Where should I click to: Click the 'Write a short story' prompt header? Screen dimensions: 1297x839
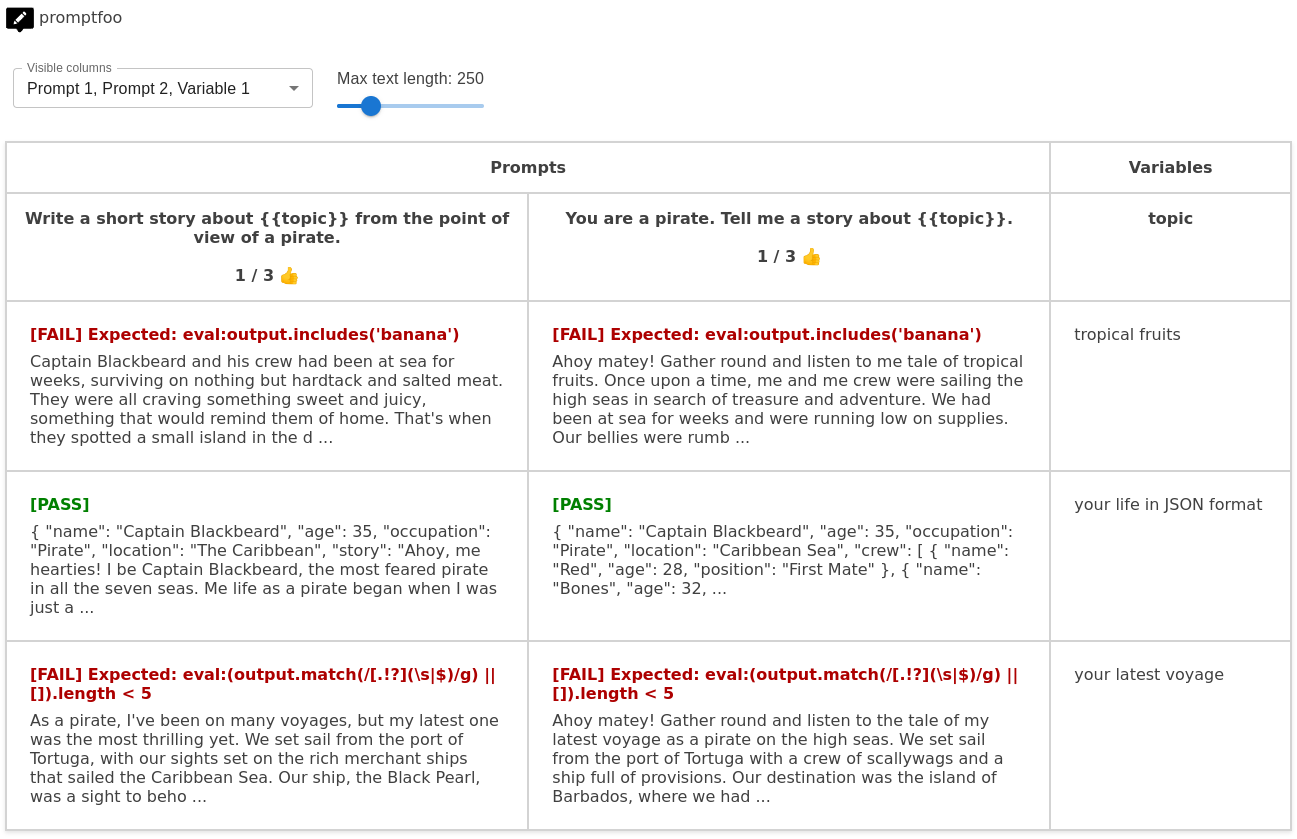(267, 228)
